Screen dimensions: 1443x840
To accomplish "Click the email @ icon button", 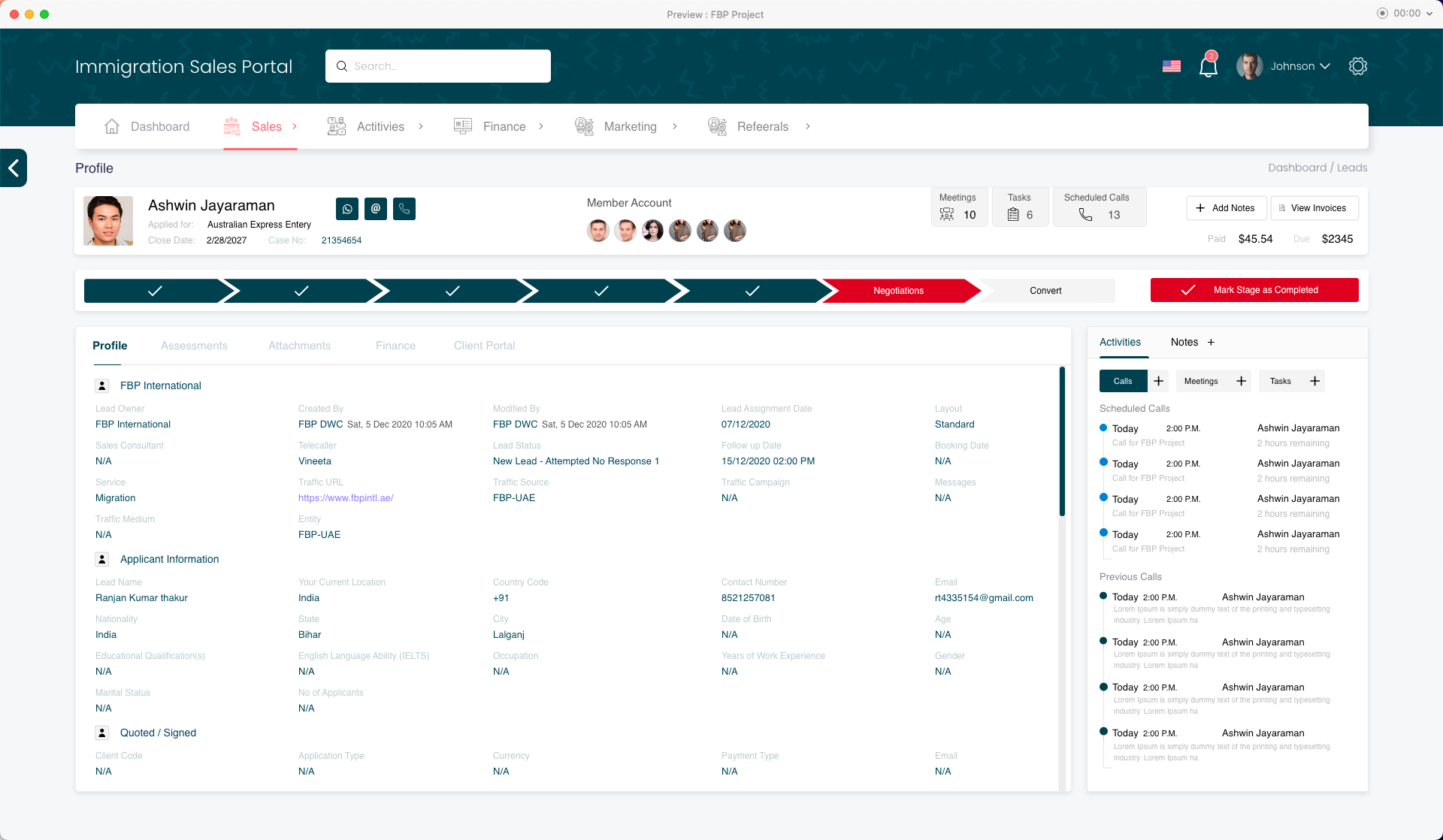I will [376, 209].
